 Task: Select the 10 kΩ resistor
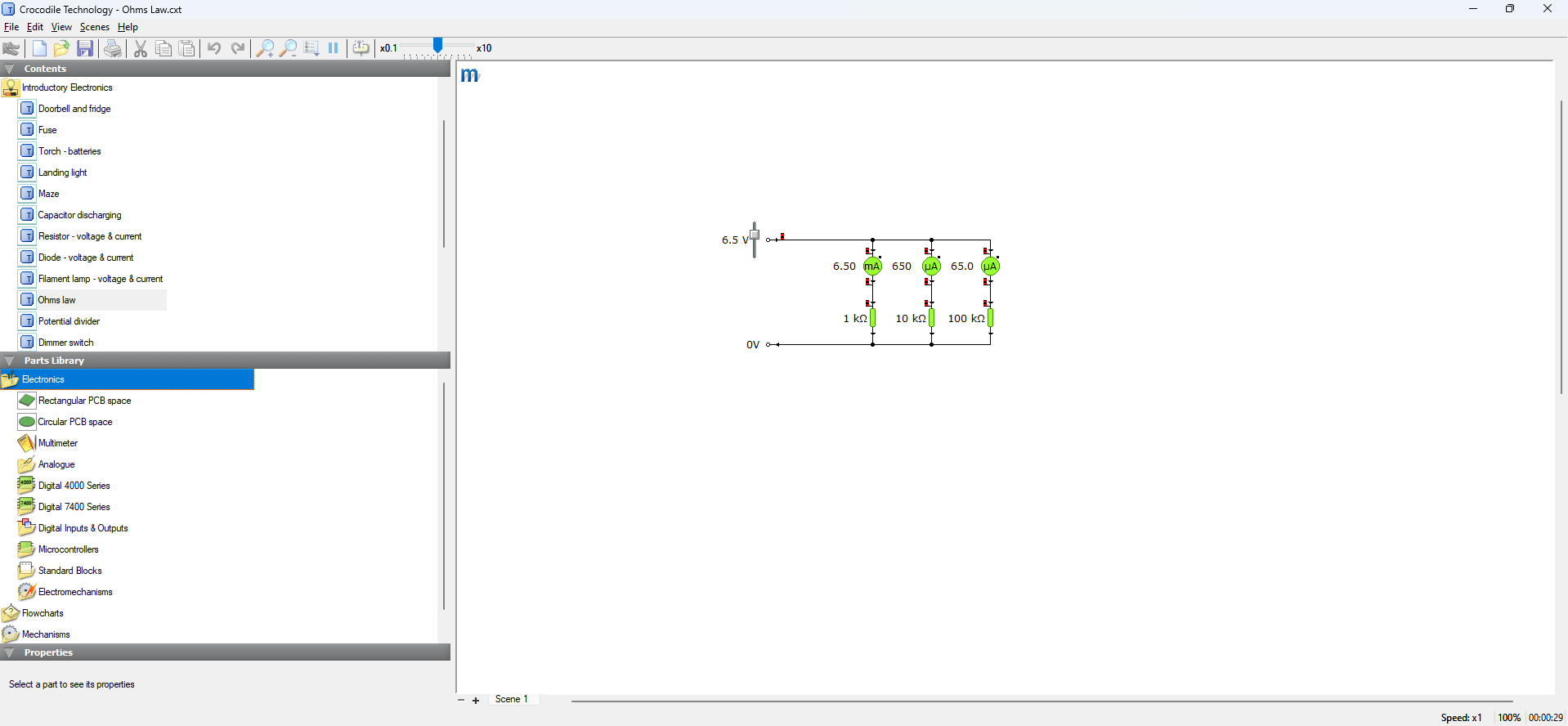931,318
